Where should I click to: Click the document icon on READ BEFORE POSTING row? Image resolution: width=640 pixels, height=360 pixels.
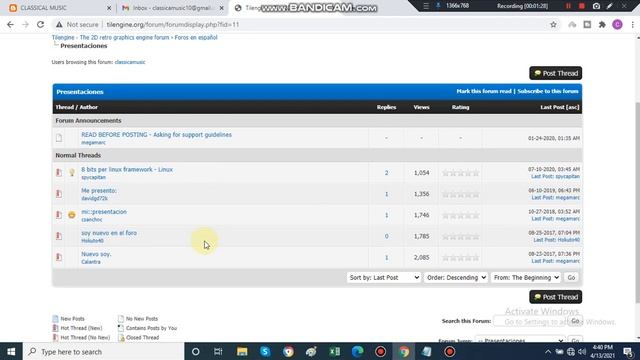[x=59, y=138]
